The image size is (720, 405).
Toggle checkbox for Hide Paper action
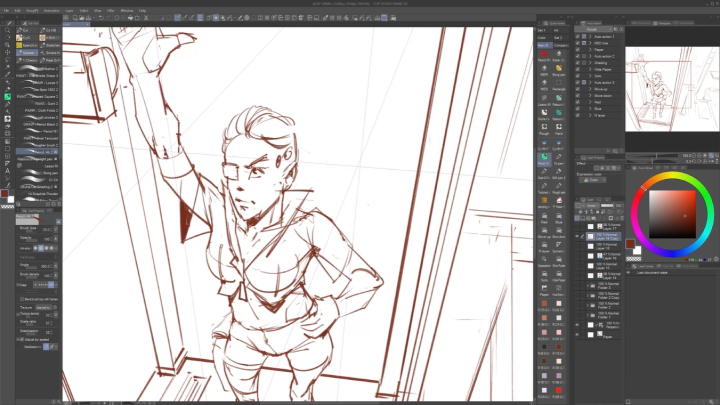(578, 69)
